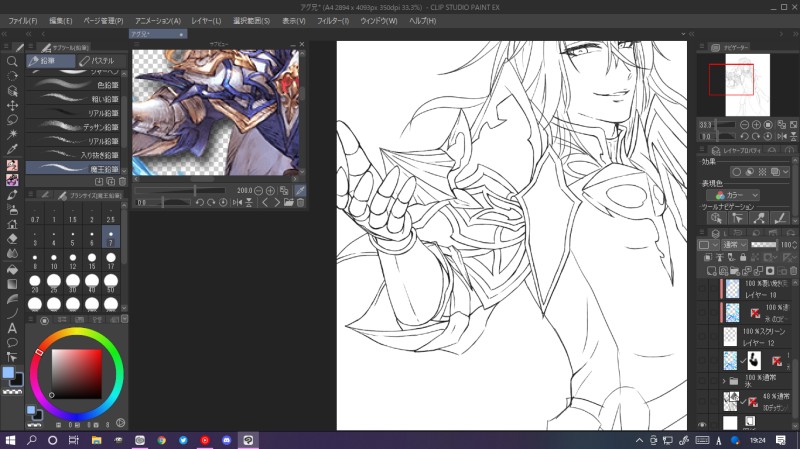Open the color wheel panel menu
This screenshot has height=449, width=800.
pyautogui.click(x=30, y=319)
